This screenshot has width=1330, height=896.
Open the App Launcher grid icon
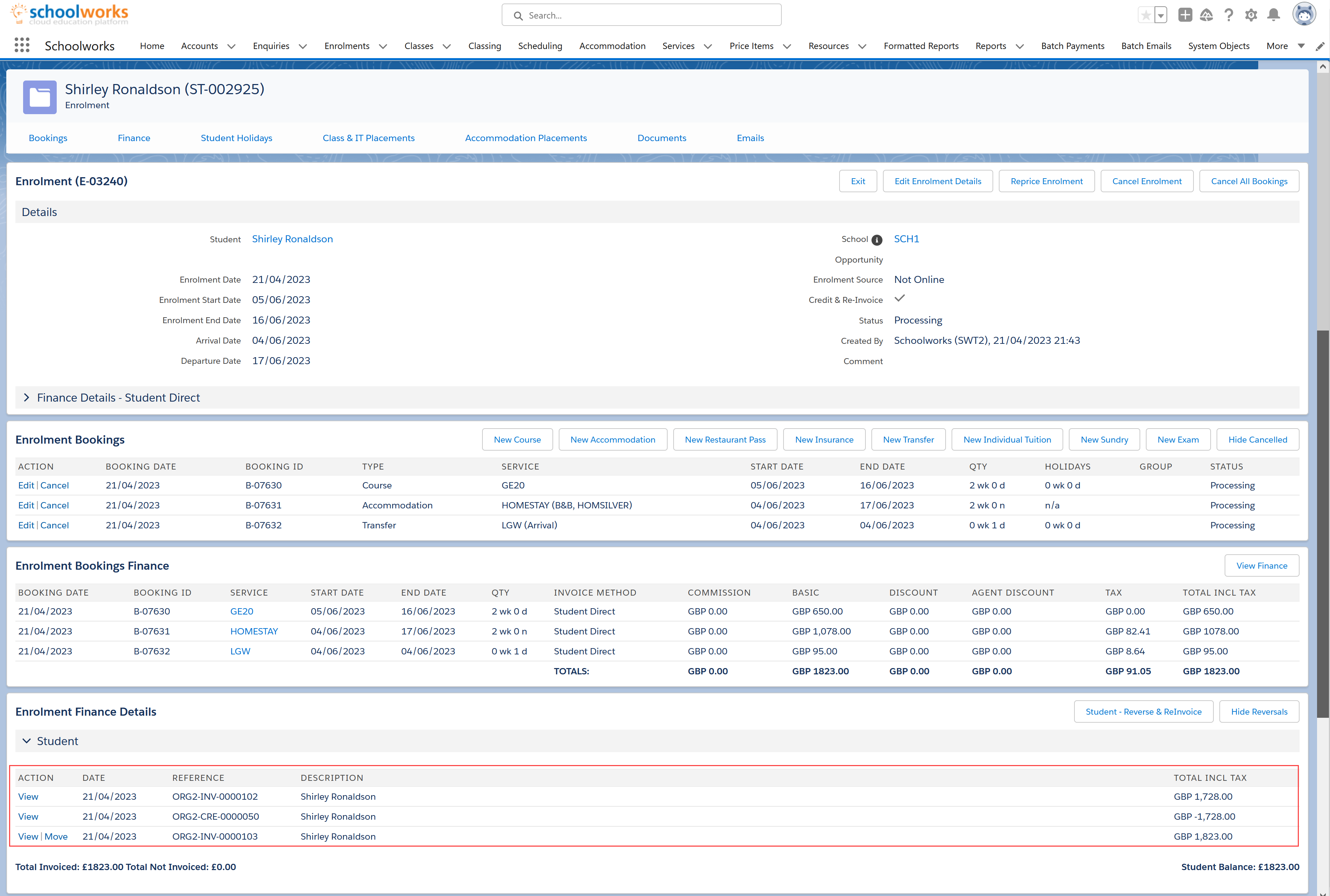click(x=22, y=45)
